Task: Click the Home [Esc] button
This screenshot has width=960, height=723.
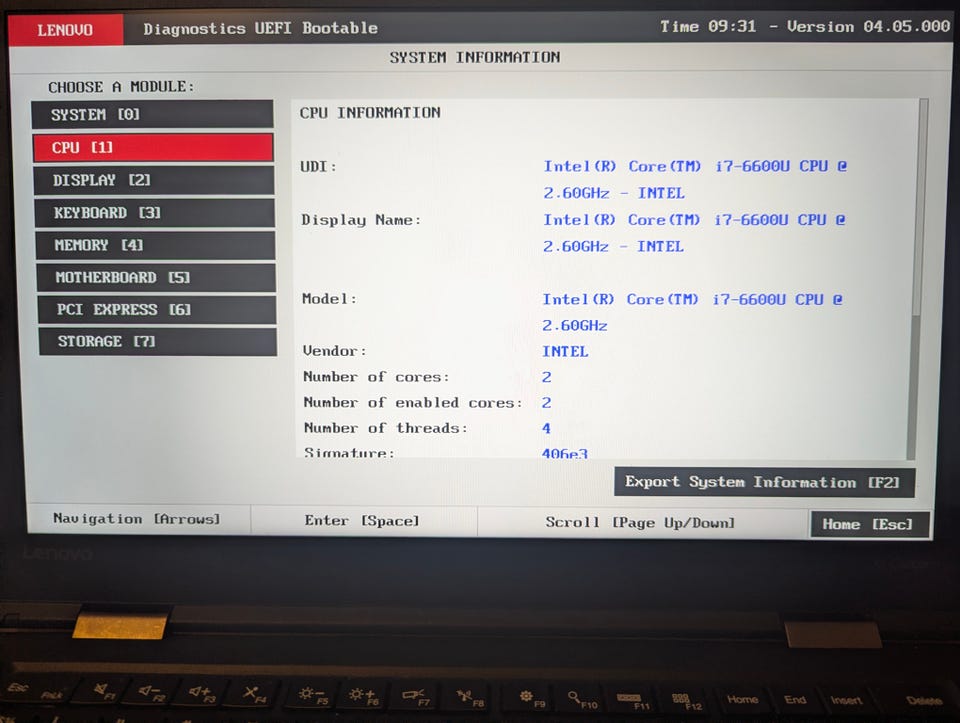Action: pos(870,524)
